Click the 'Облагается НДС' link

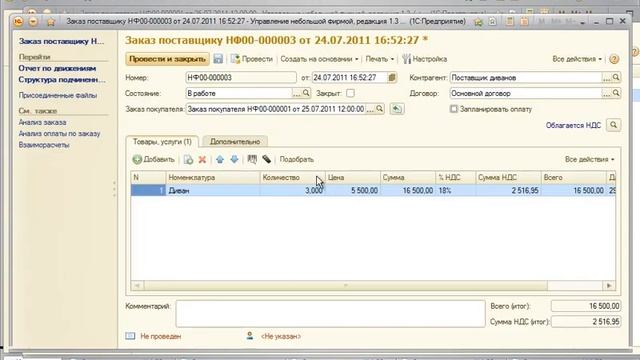coord(573,125)
